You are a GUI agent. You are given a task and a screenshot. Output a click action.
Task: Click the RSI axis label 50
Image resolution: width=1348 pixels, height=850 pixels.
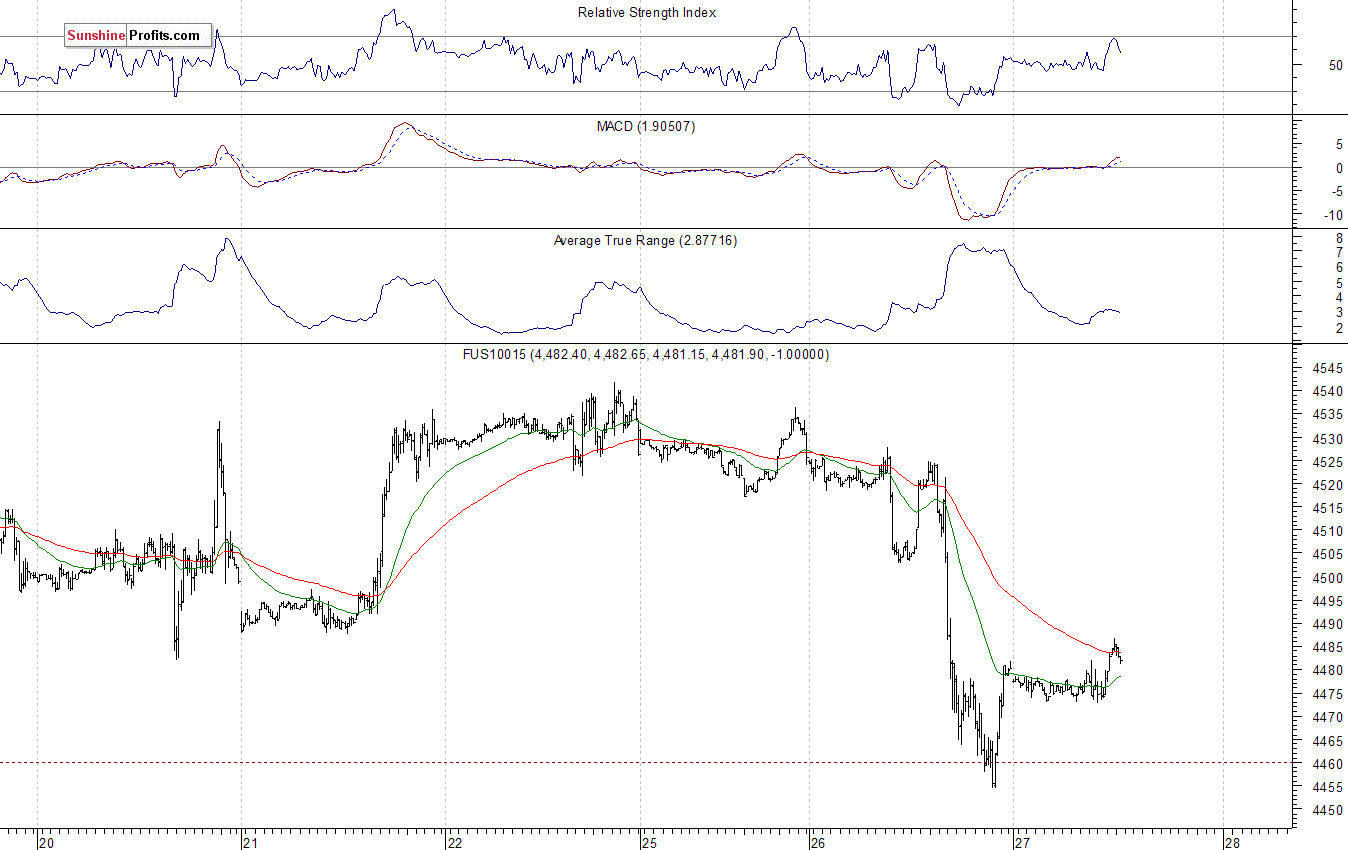1334,65
